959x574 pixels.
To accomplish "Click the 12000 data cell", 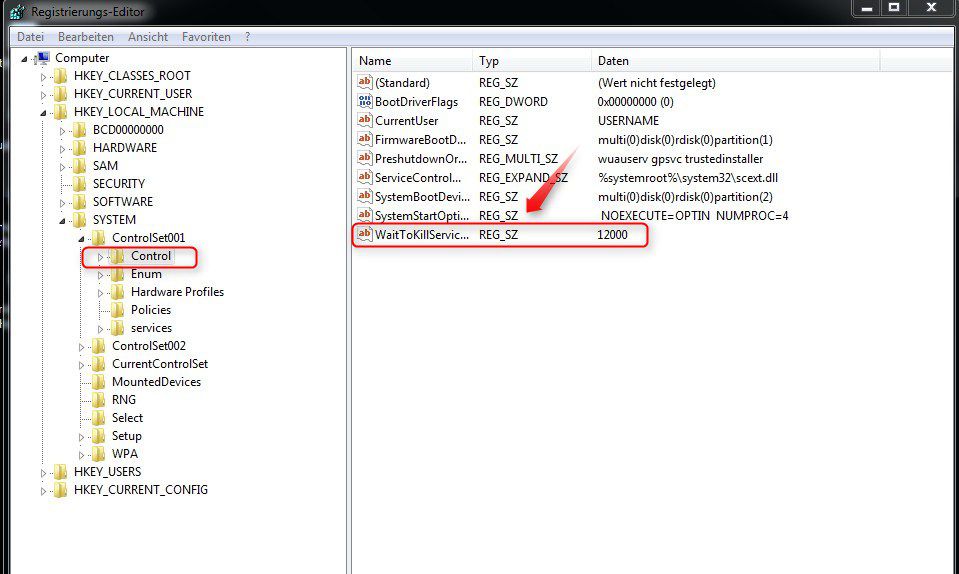I will point(612,234).
